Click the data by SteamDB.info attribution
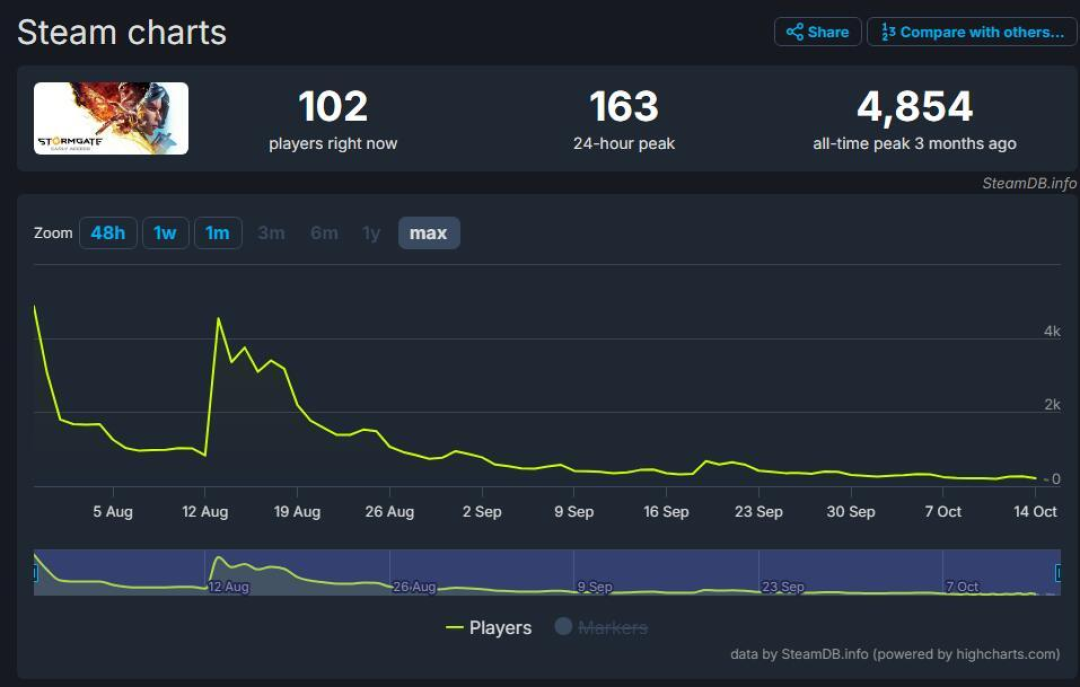 (895, 654)
